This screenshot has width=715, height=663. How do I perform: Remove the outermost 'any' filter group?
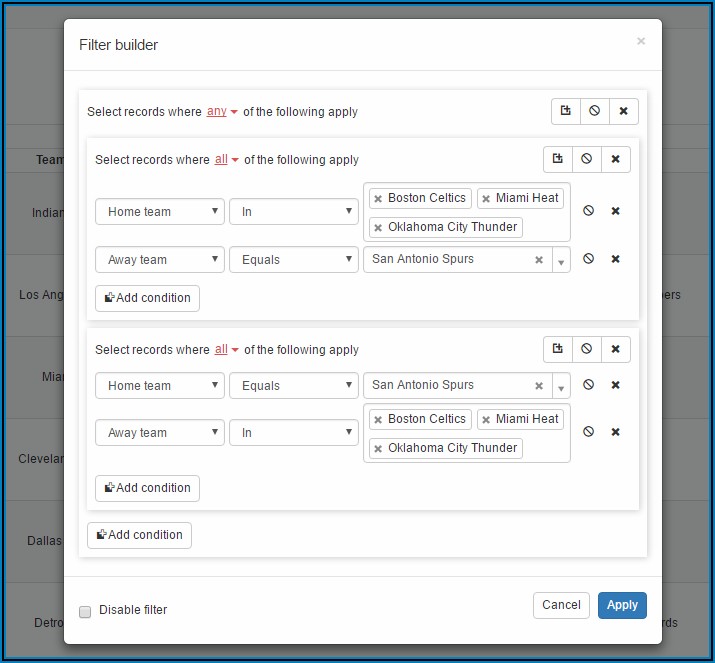(623, 111)
